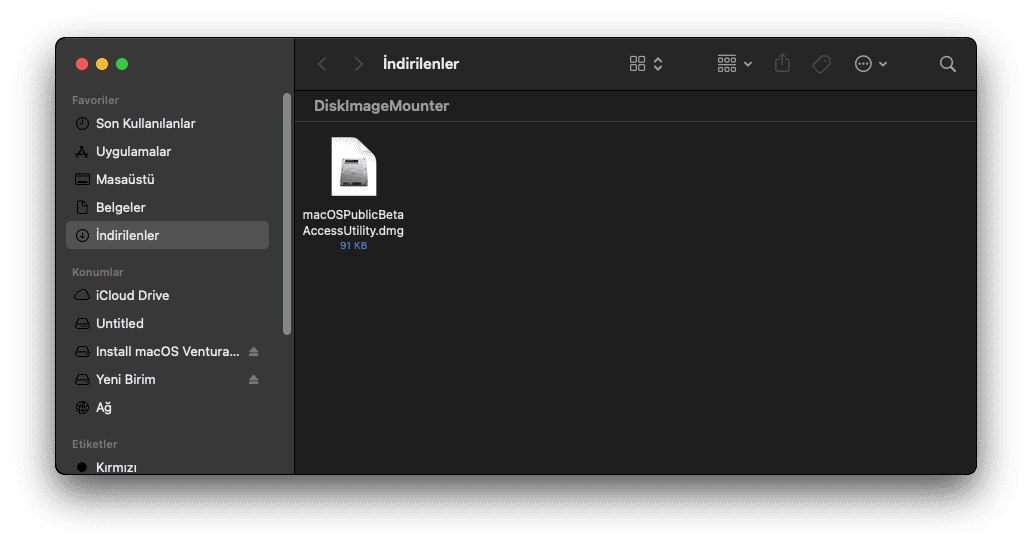This screenshot has height=548, width=1032.
Task: Click the İndirilenler window title
Action: (421, 64)
